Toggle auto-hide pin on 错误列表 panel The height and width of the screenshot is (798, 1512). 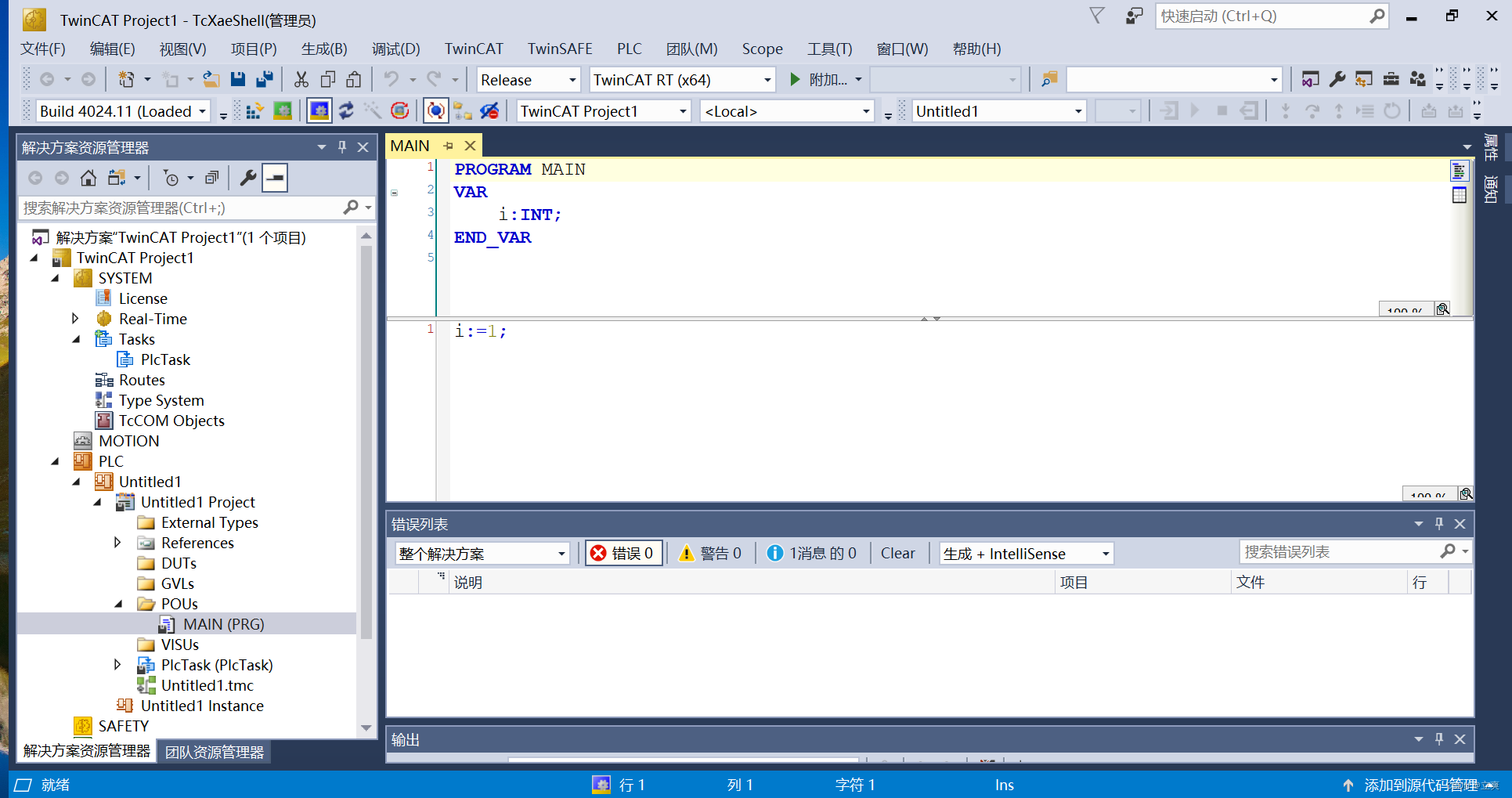[1439, 523]
